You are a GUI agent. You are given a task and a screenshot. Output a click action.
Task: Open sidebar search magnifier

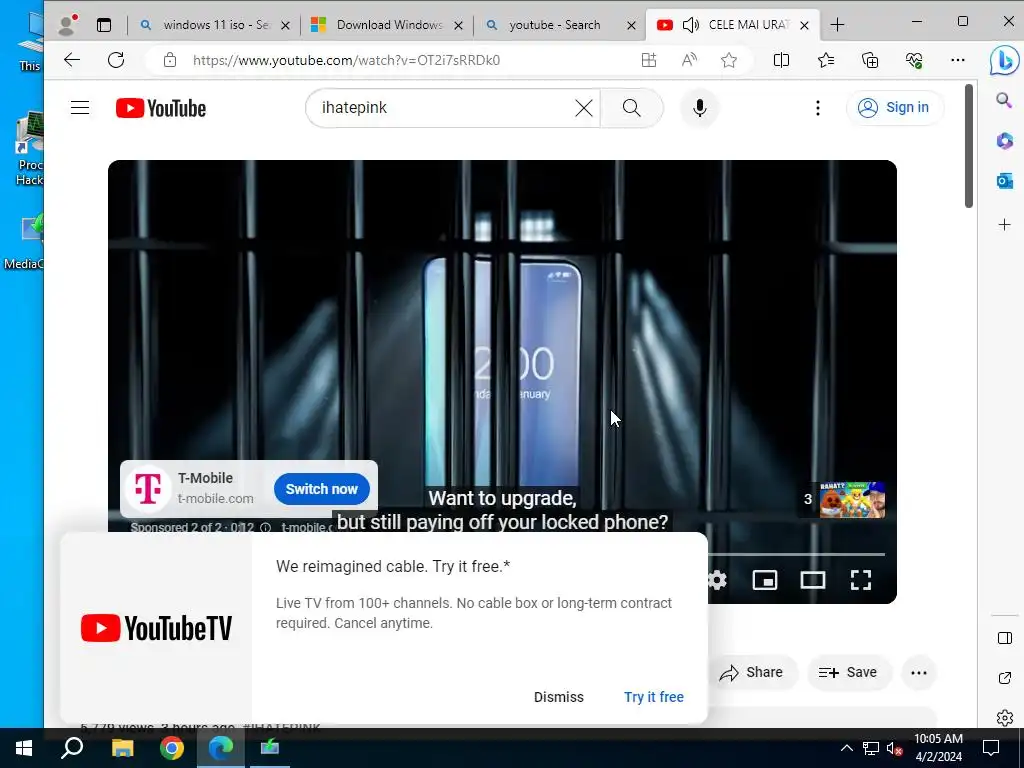click(x=1004, y=100)
